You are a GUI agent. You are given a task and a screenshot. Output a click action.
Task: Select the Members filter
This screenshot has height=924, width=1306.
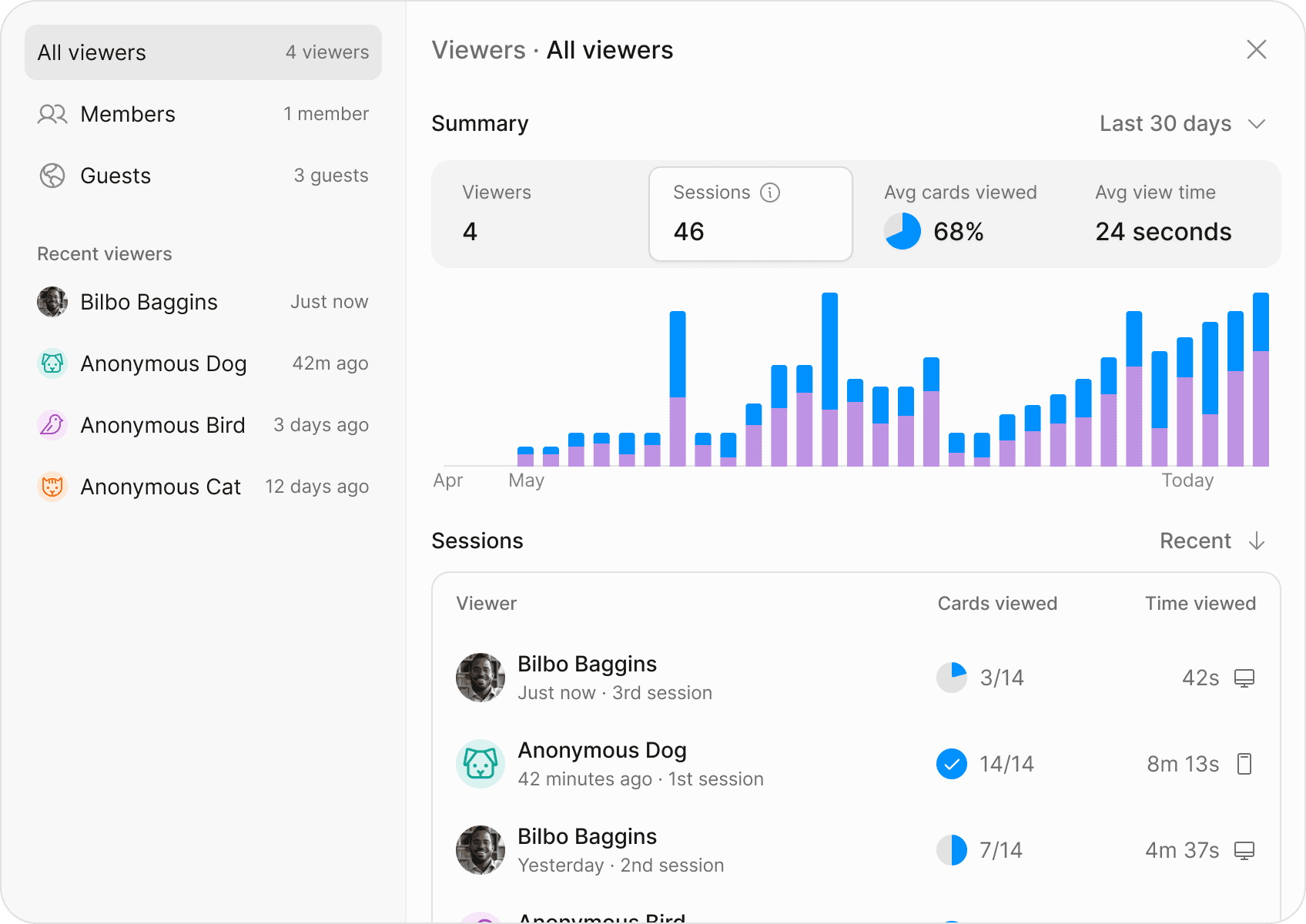[203, 114]
